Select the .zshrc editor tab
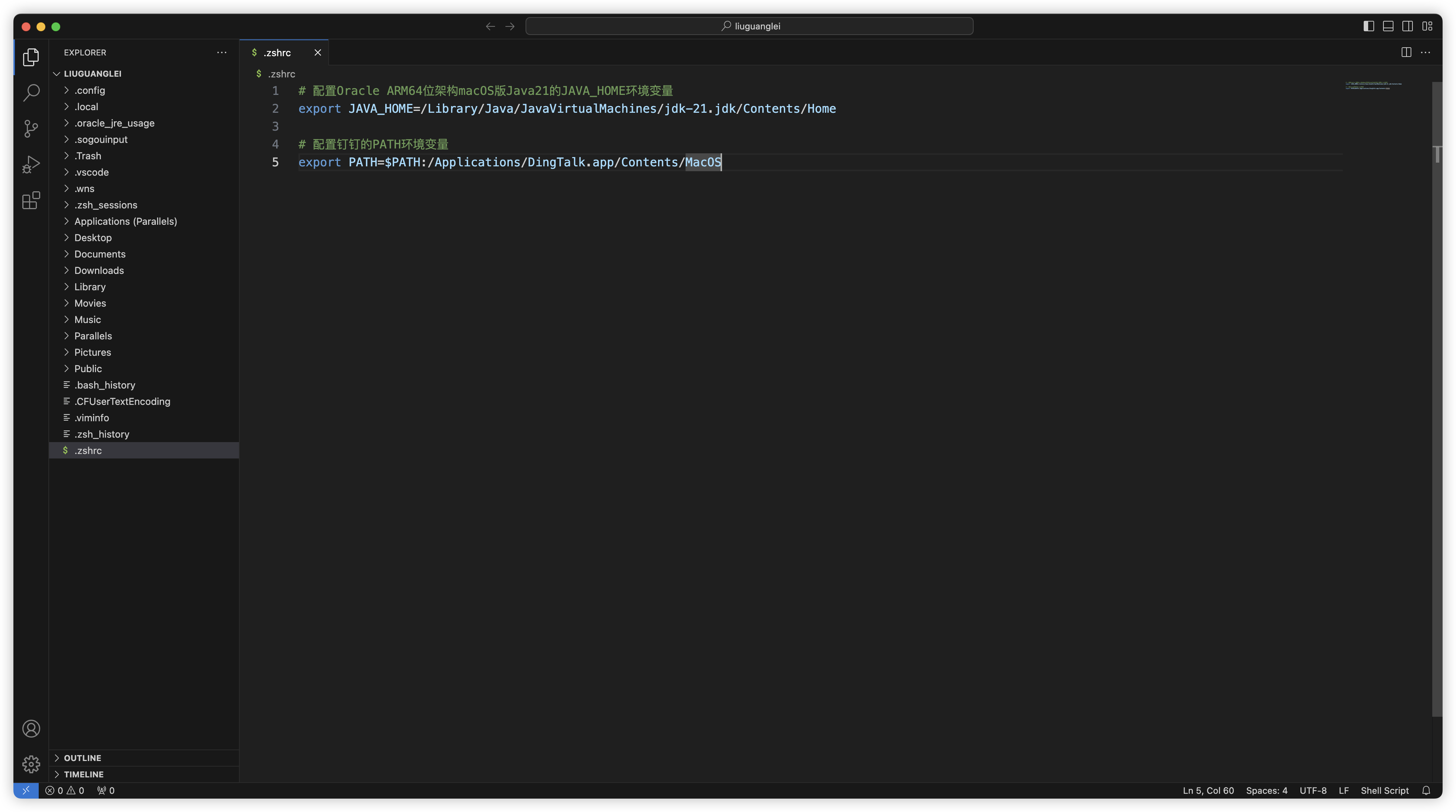1456x812 pixels. tap(277, 52)
